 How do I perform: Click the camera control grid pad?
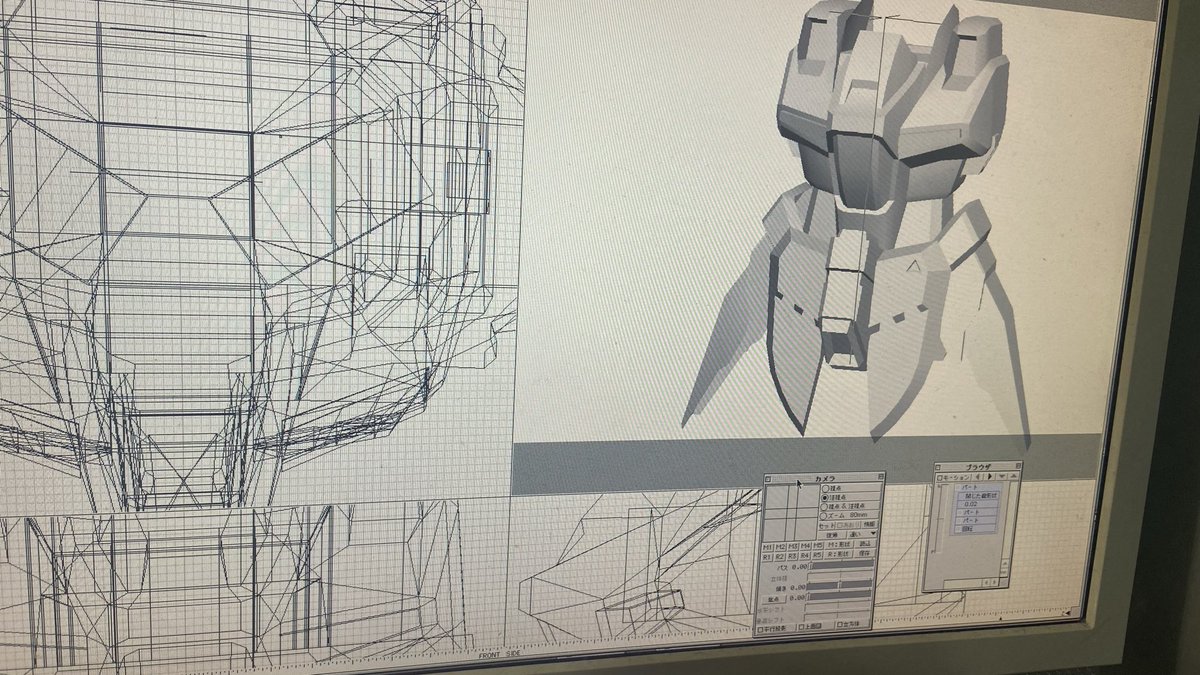pyautogui.click(x=791, y=512)
